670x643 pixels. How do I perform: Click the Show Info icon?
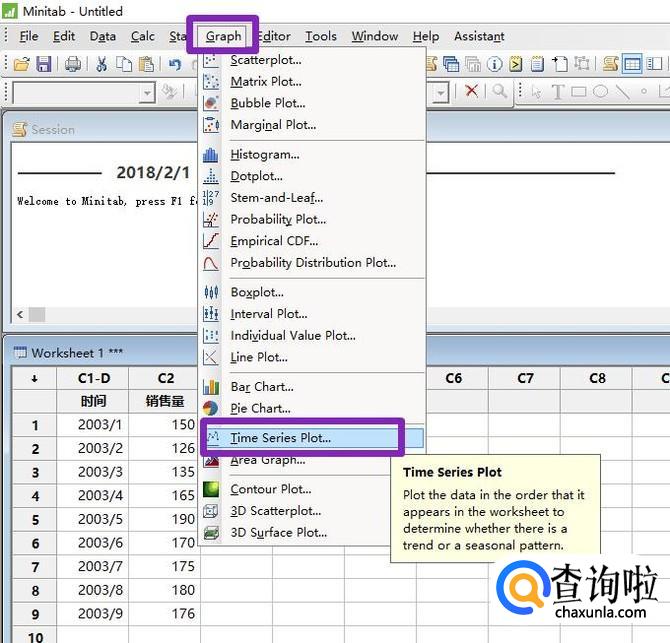pyautogui.click(x=494, y=64)
